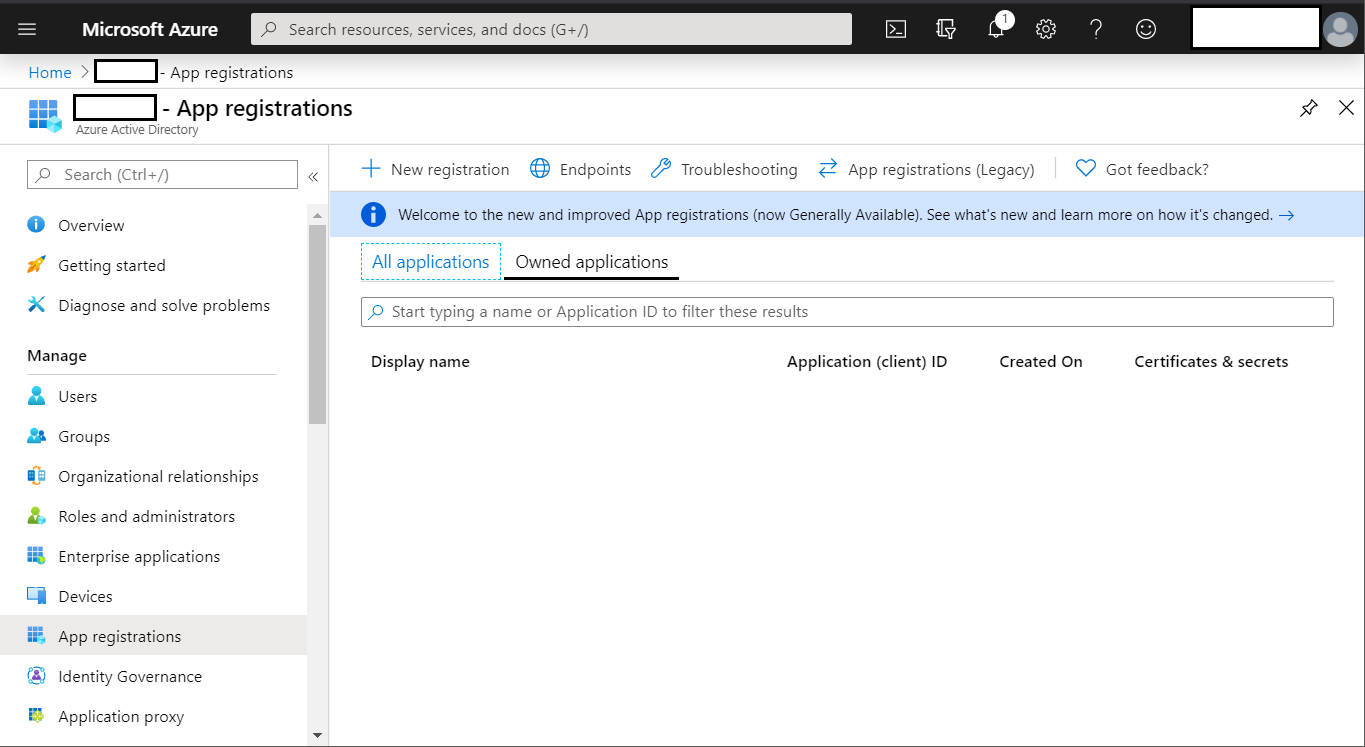Click the Troubleshooting button label
Image resolution: width=1365 pixels, height=747 pixels.
tap(739, 170)
